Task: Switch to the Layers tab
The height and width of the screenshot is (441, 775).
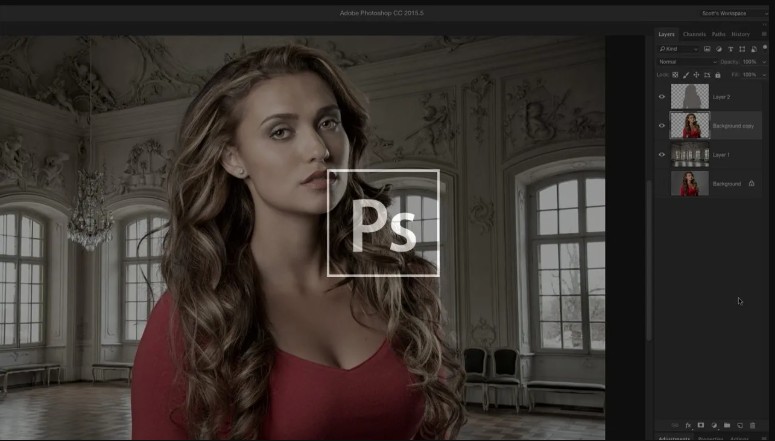Action: point(666,34)
